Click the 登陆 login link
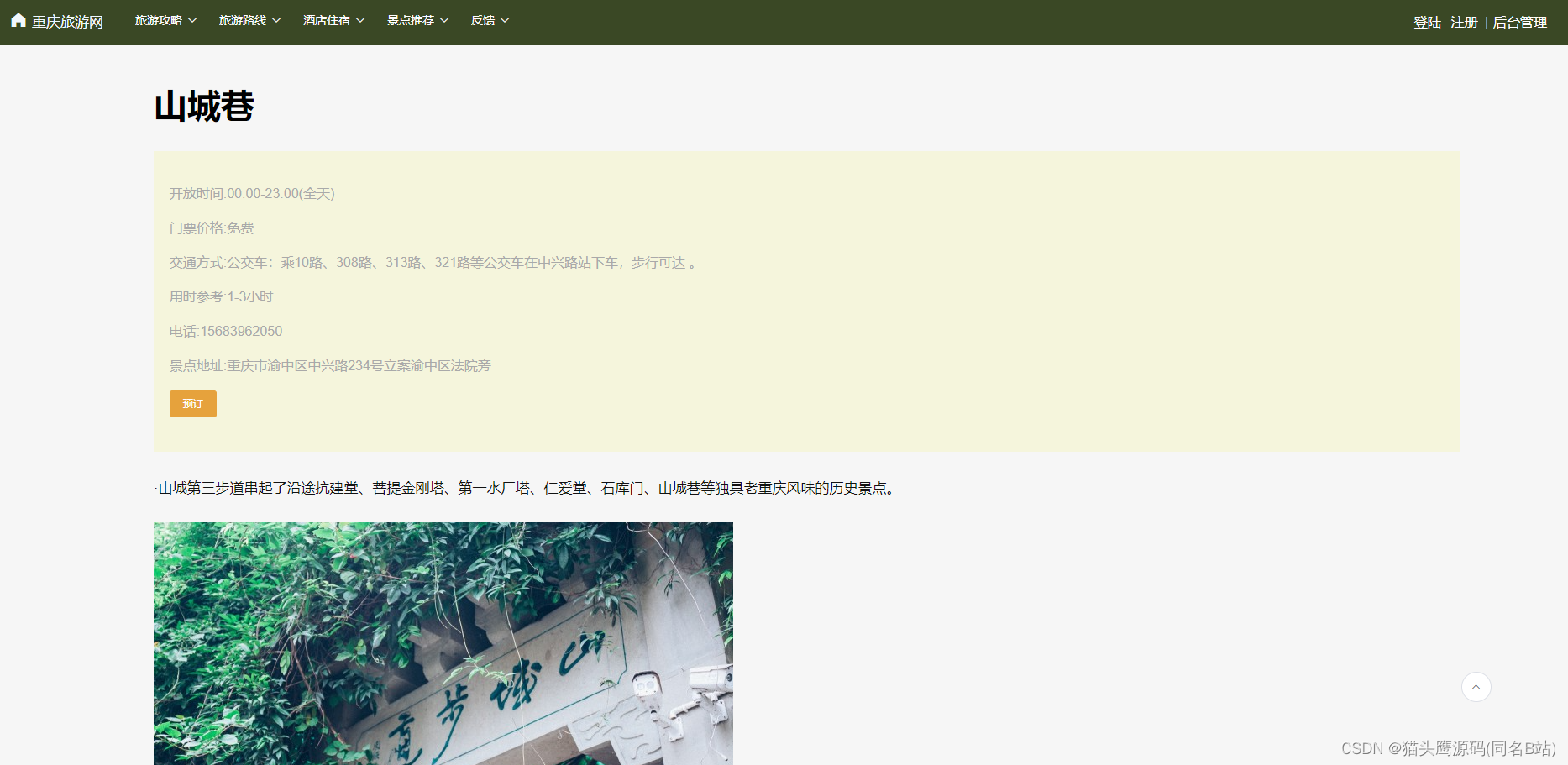 tap(1427, 23)
